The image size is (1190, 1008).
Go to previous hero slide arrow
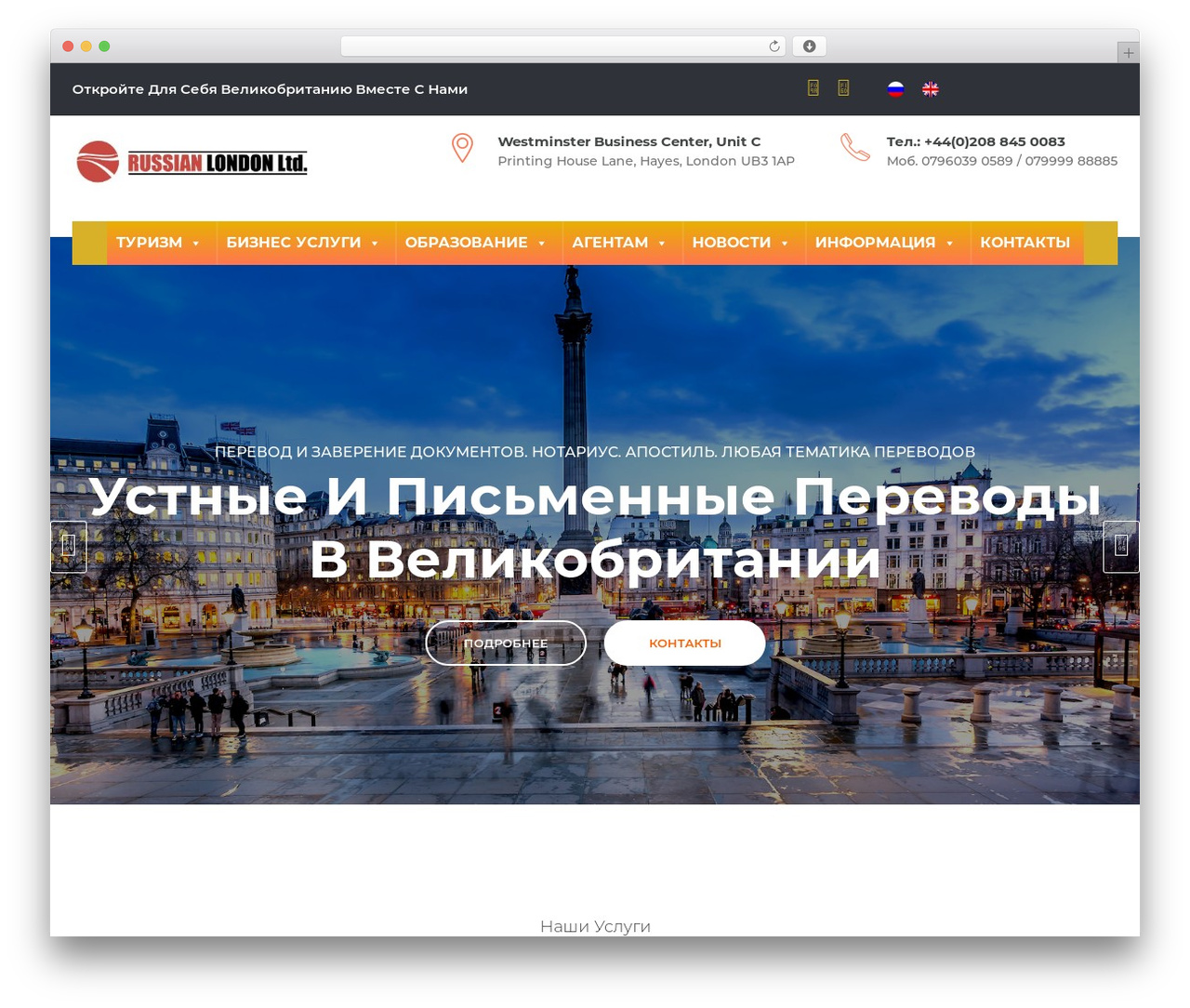(x=69, y=547)
